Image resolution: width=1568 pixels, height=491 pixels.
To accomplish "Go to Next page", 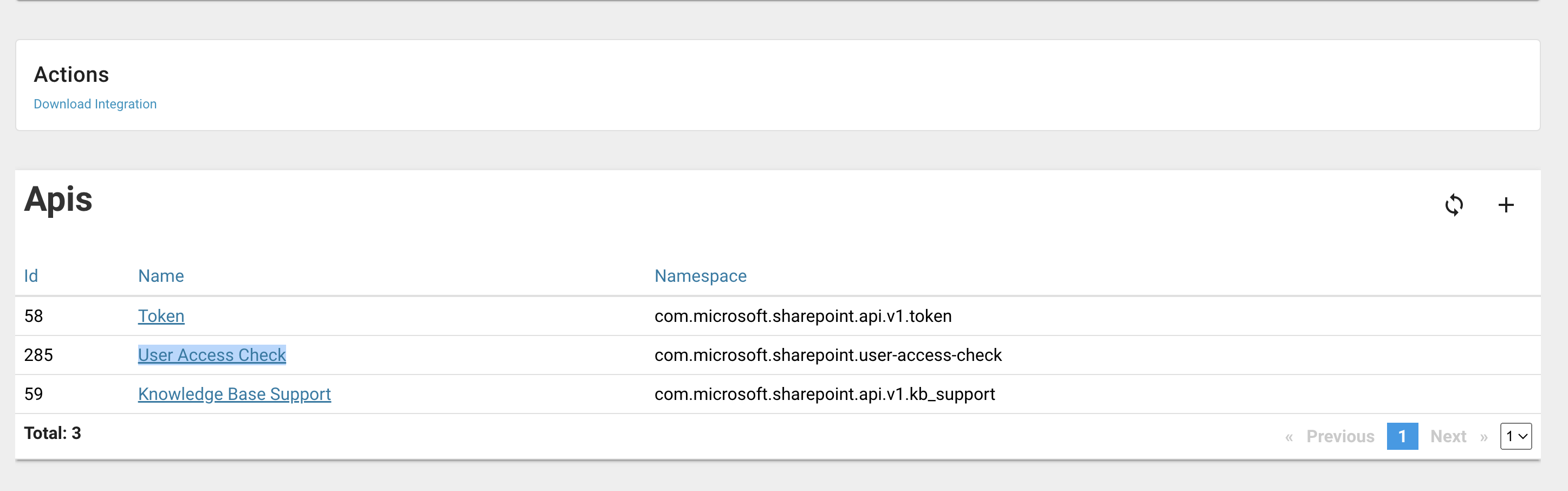I will tap(1448, 436).
